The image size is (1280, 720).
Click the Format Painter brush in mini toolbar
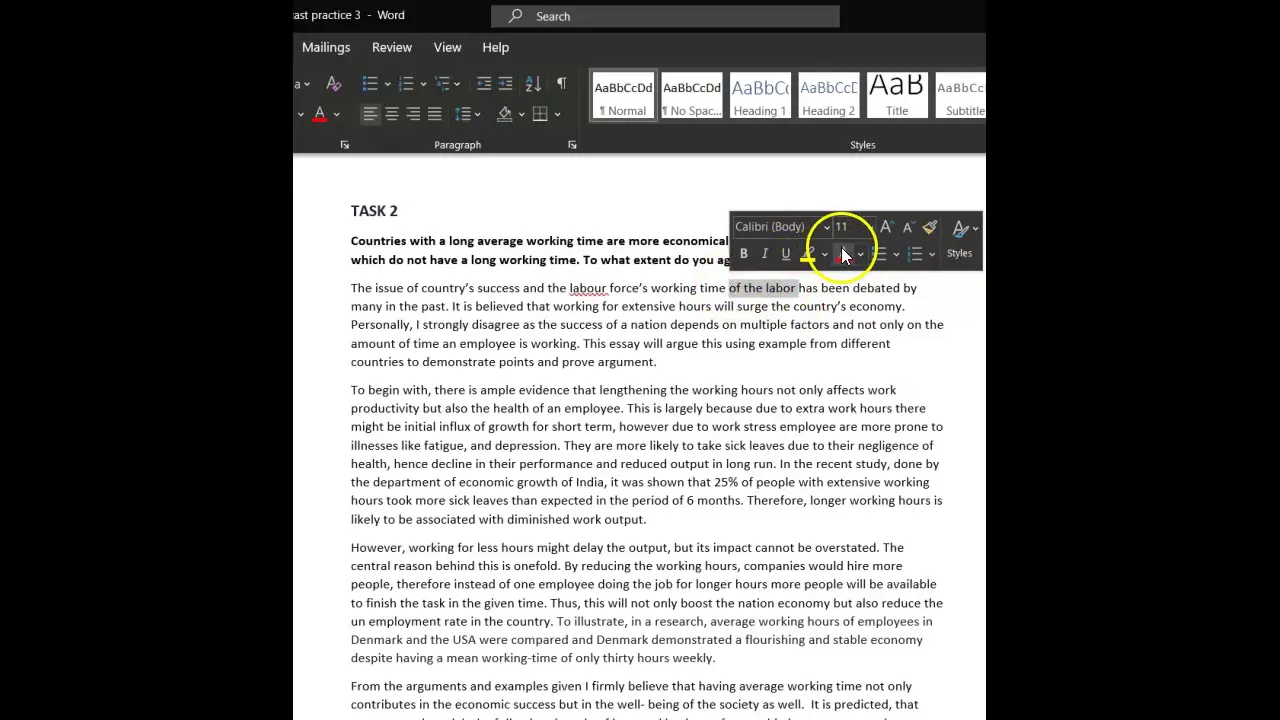pyautogui.click(x=930, y=227)
